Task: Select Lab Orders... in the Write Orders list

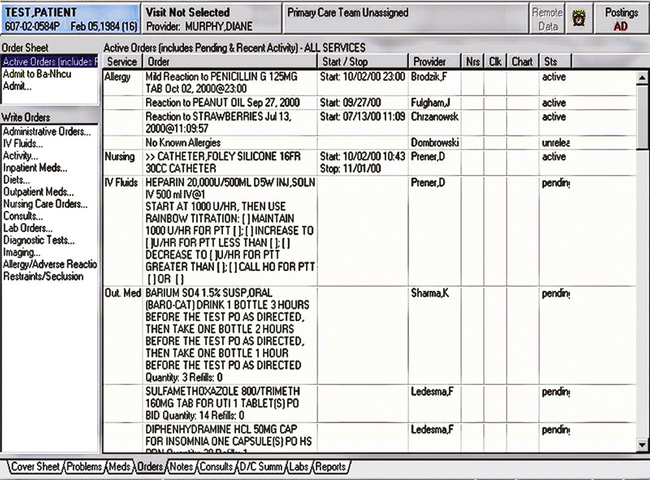Action: click(29, 227)
